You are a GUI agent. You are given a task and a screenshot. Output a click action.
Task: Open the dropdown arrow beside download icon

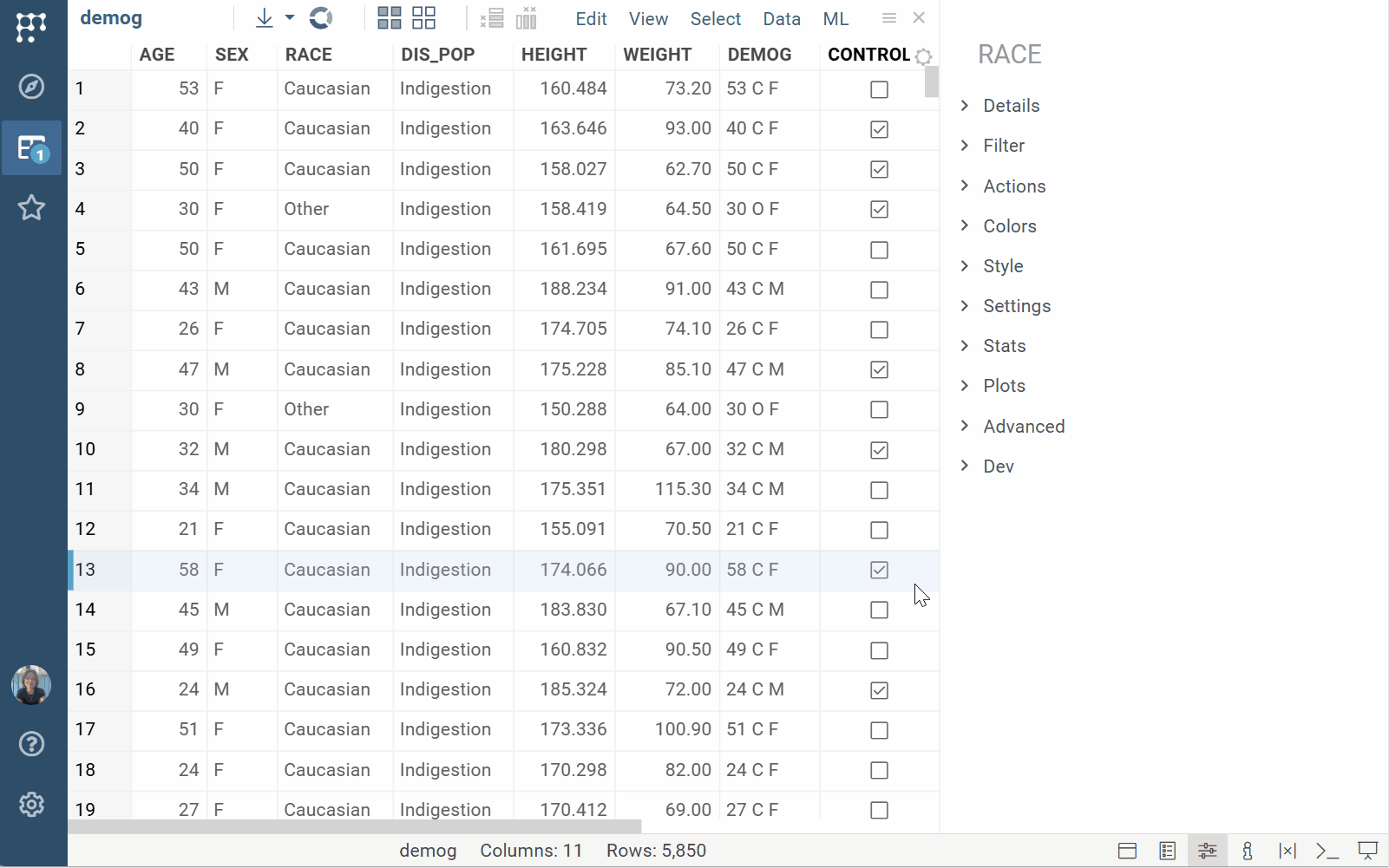[290, 18]
